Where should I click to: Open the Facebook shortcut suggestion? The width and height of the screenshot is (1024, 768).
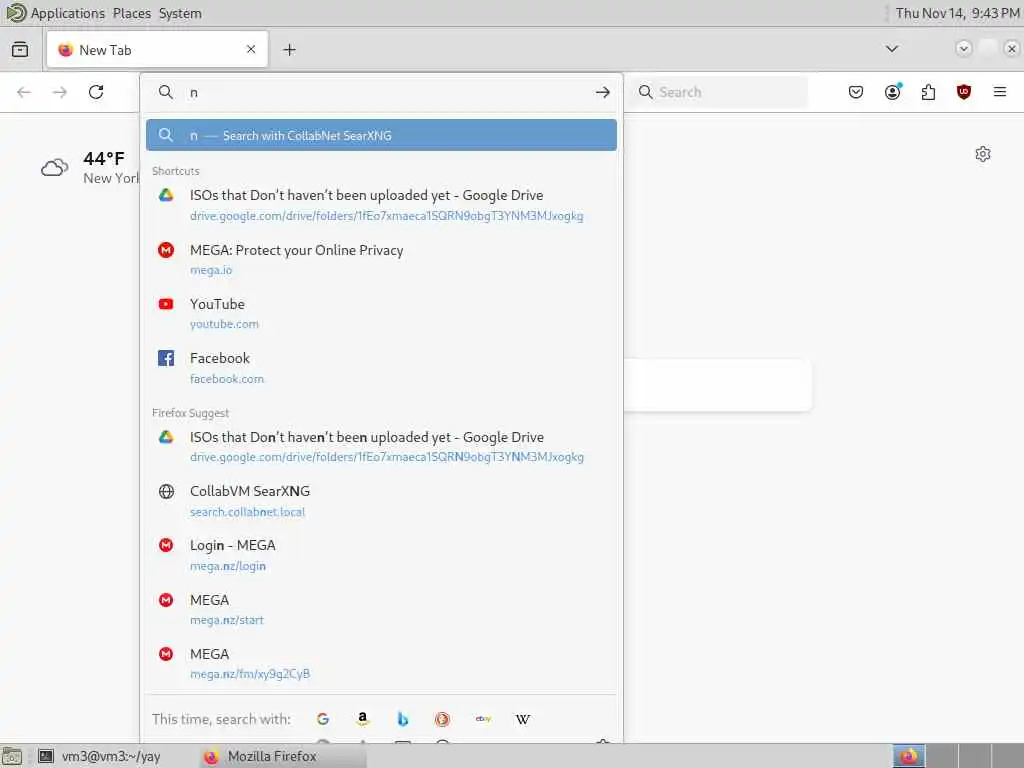381,368
